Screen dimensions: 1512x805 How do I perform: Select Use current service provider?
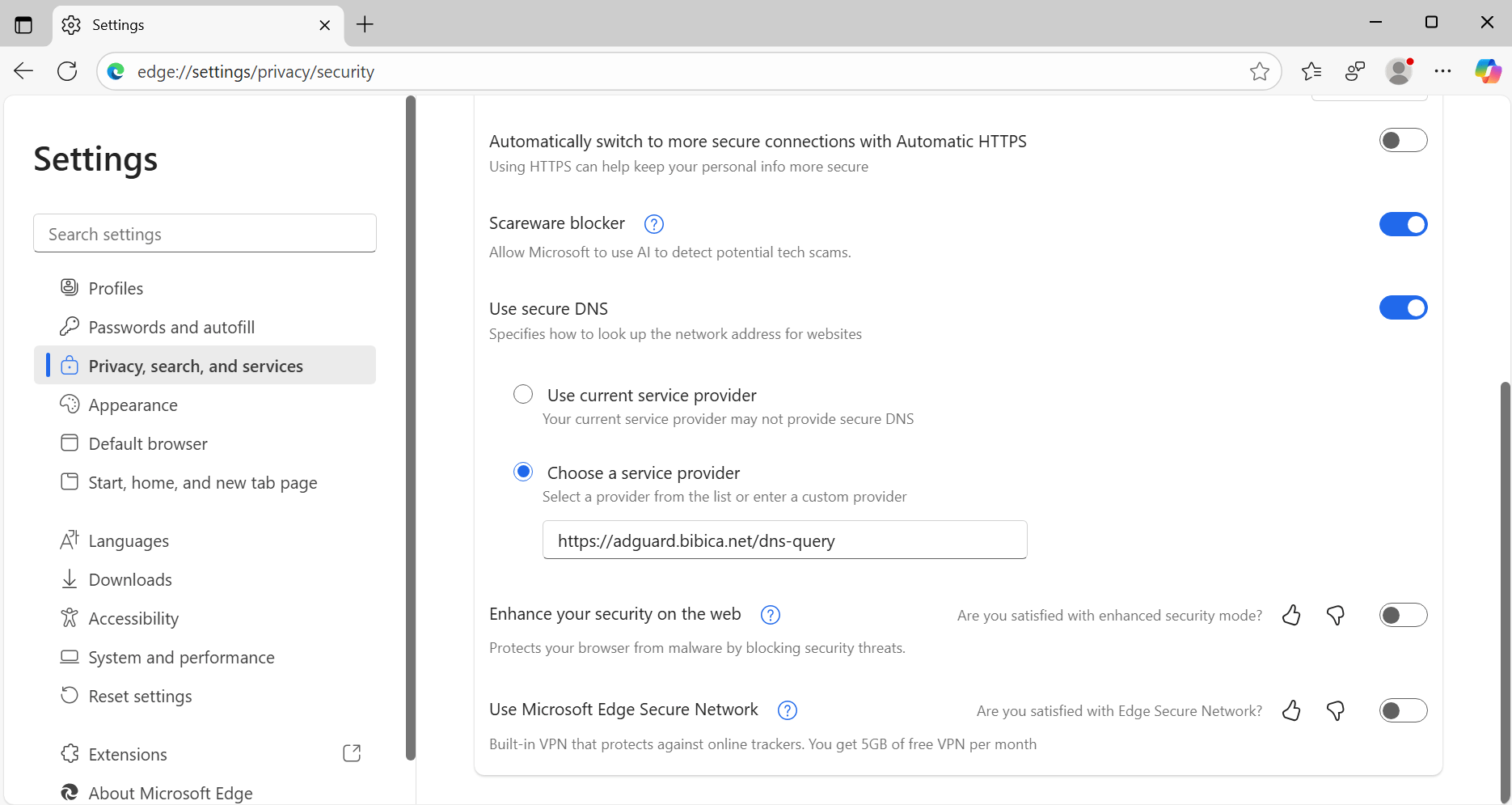(x=523, y=394)
